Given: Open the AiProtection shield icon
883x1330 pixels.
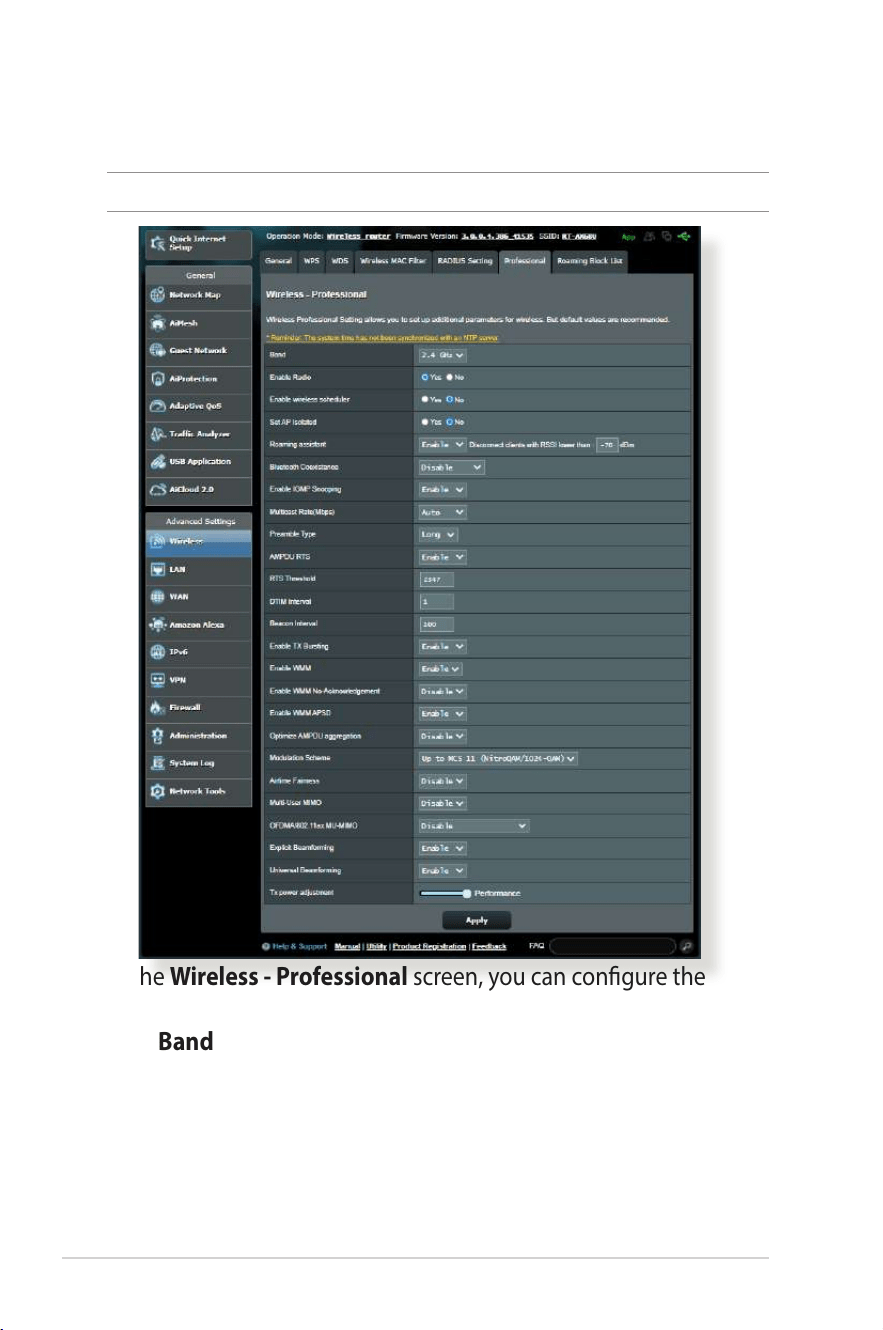Looking at the screenshot, I should (x=157, y=379).
